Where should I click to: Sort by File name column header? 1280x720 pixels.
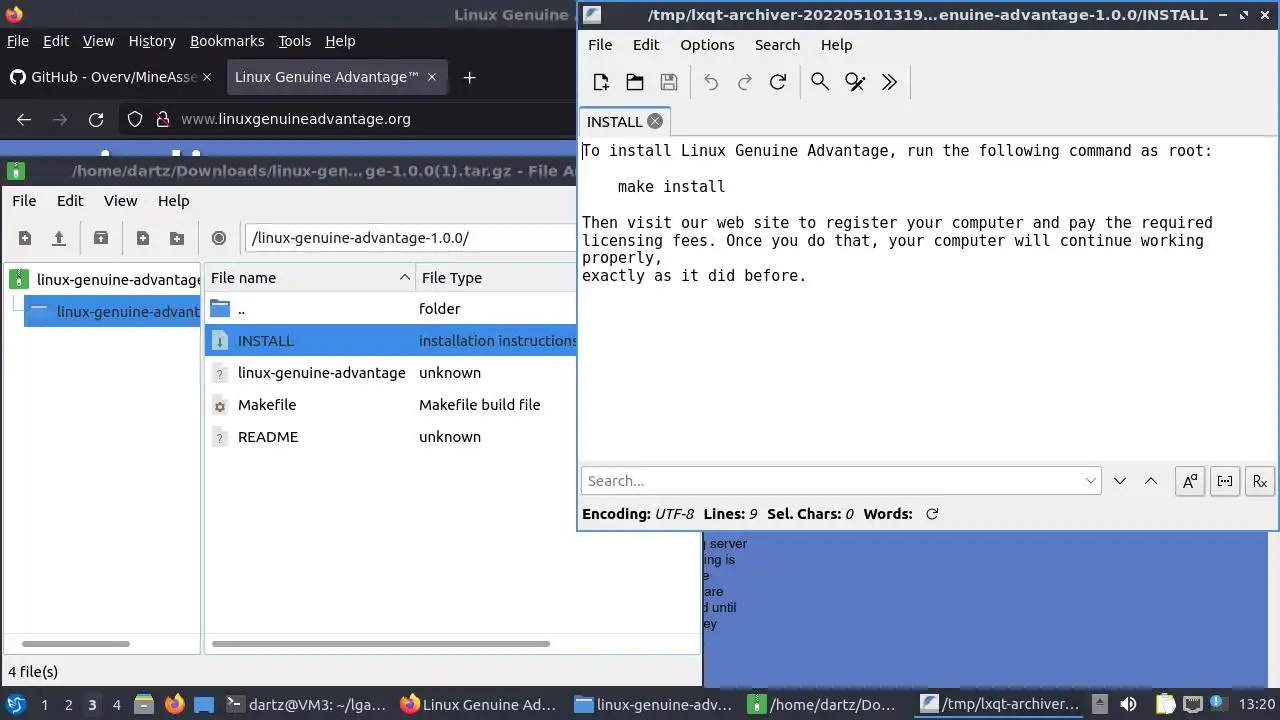coord(310,278)
